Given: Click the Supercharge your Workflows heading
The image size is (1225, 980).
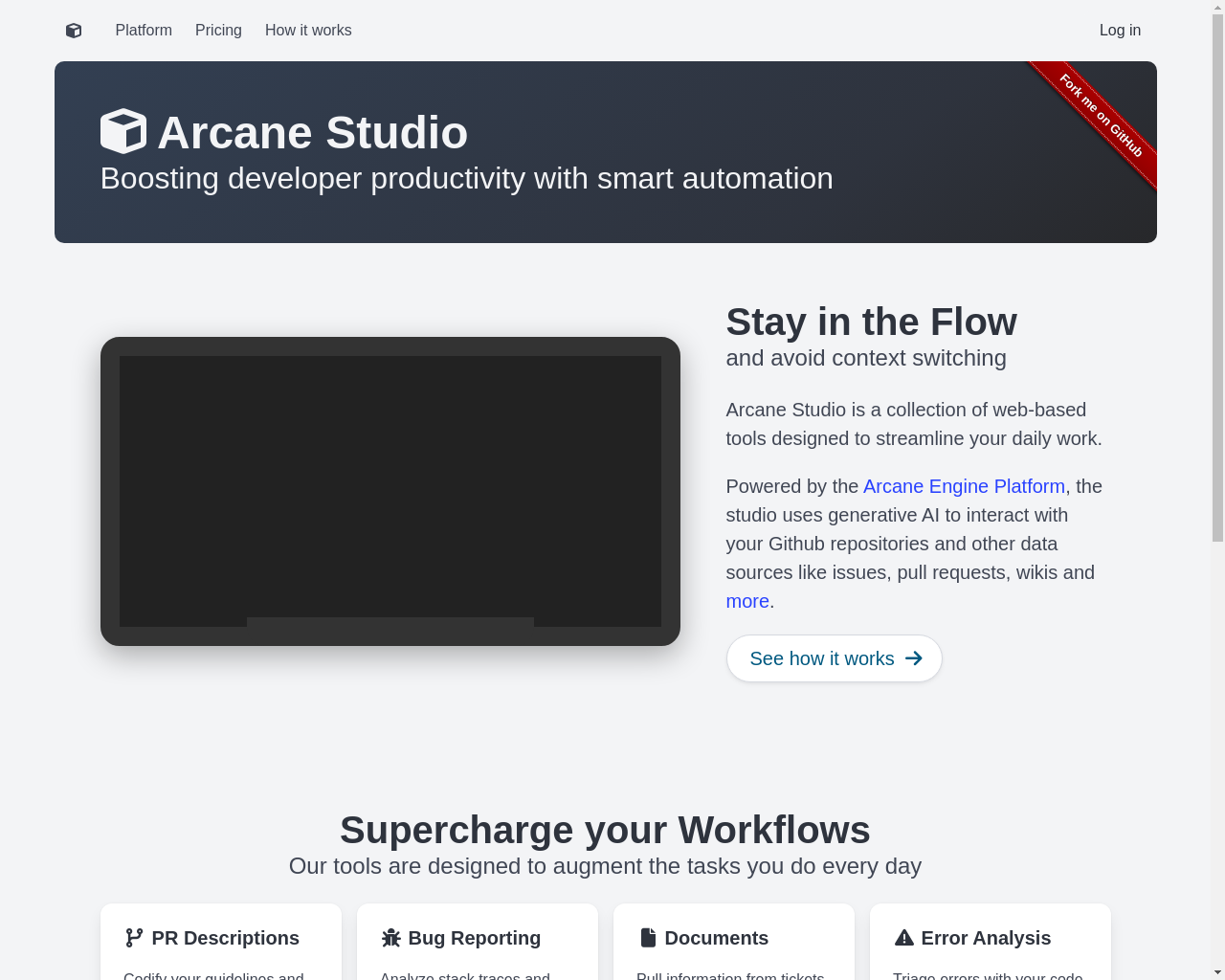Looking at the screenshot, I should pos(605,830).
